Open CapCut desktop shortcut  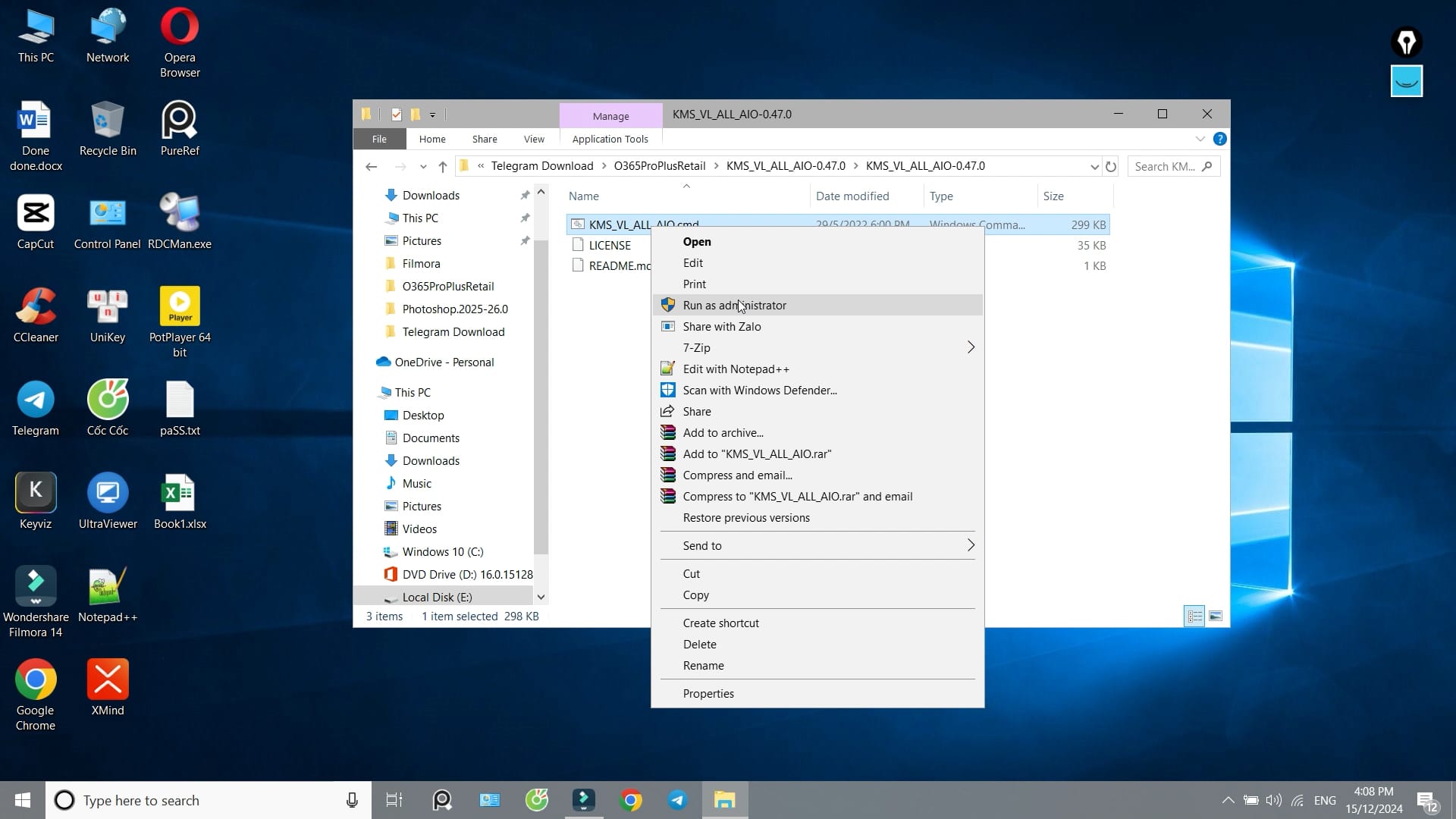(x=36, y=222)
